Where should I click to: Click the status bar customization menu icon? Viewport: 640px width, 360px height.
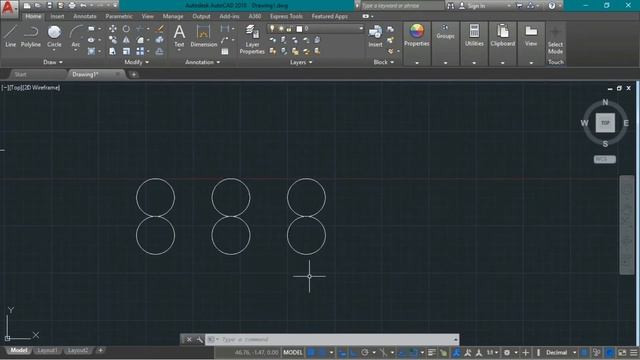coord(633,352)
